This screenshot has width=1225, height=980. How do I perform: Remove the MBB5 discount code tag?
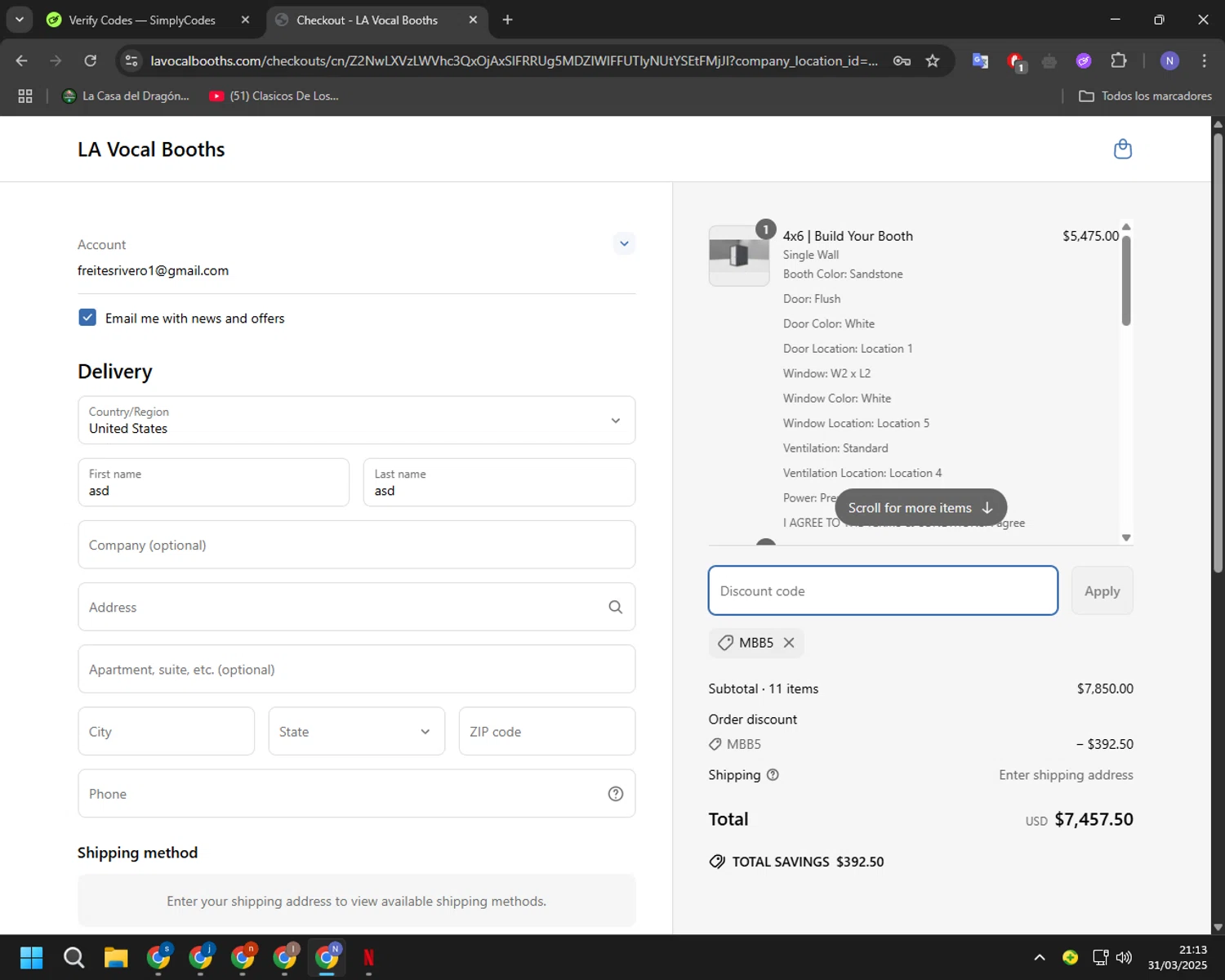pos(789,643)
